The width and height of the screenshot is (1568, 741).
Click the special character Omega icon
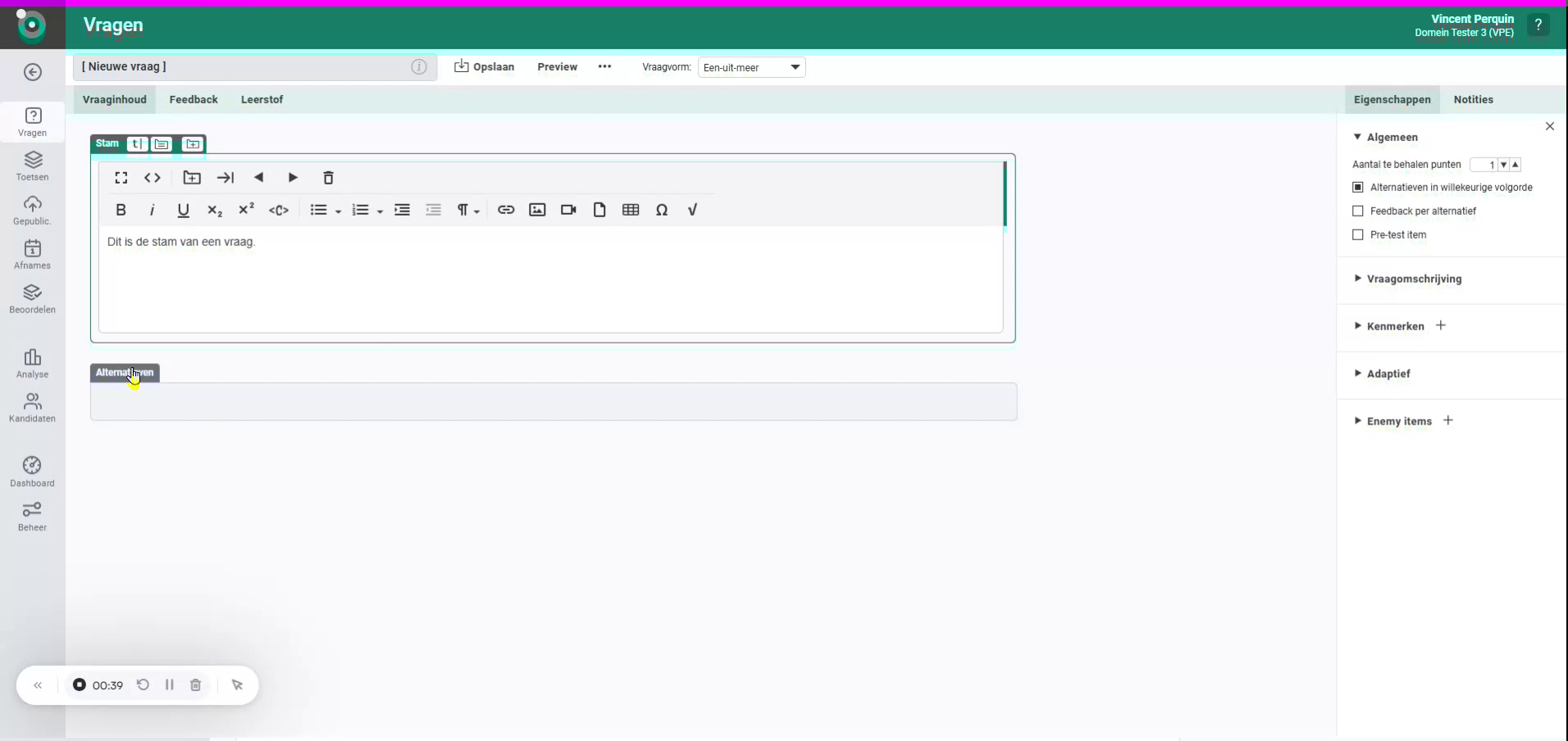pos(662,211)
